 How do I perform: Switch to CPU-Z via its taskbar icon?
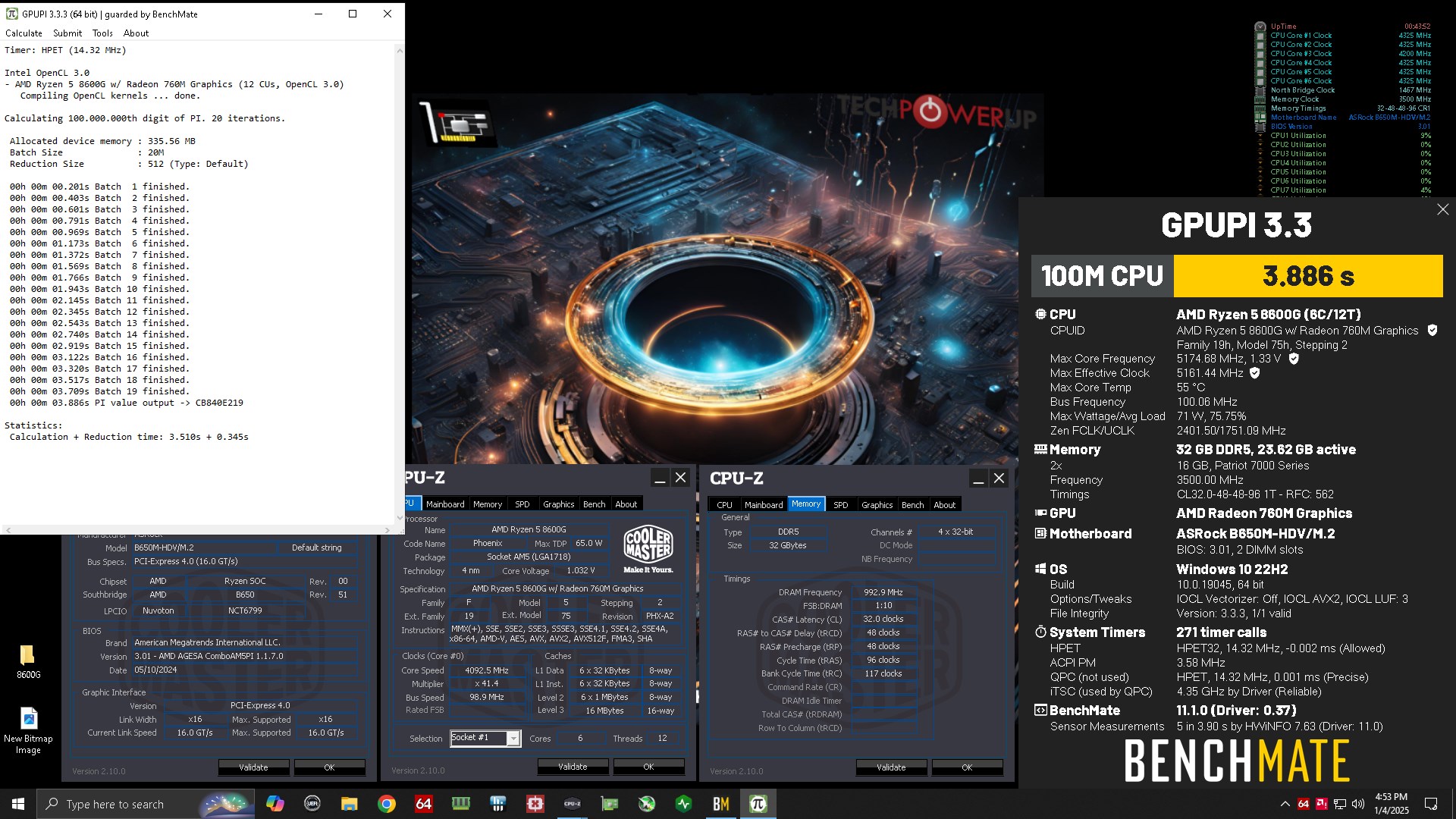(573, 804)
